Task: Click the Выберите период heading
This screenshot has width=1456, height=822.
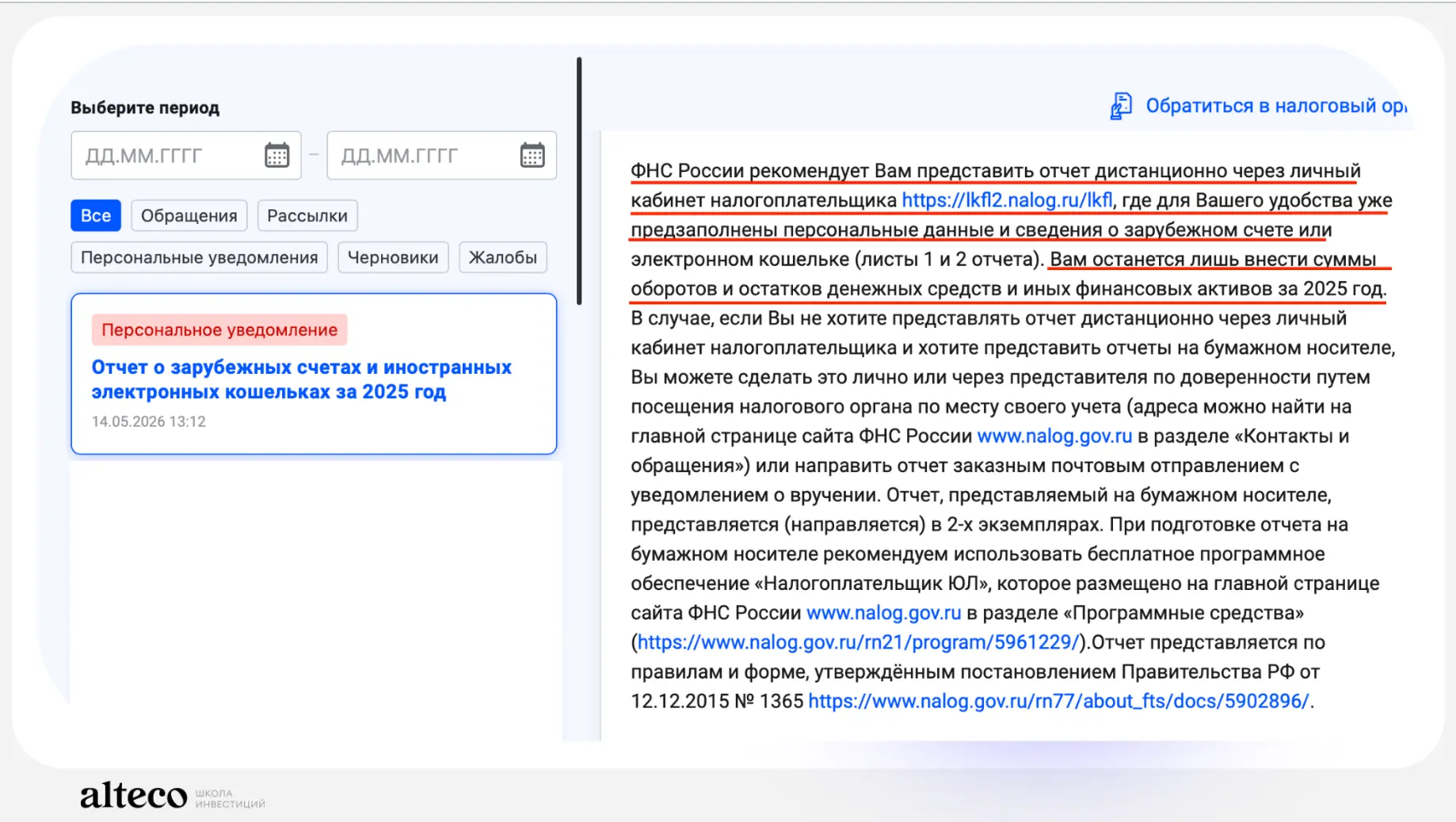Action: tap(145, 108)
